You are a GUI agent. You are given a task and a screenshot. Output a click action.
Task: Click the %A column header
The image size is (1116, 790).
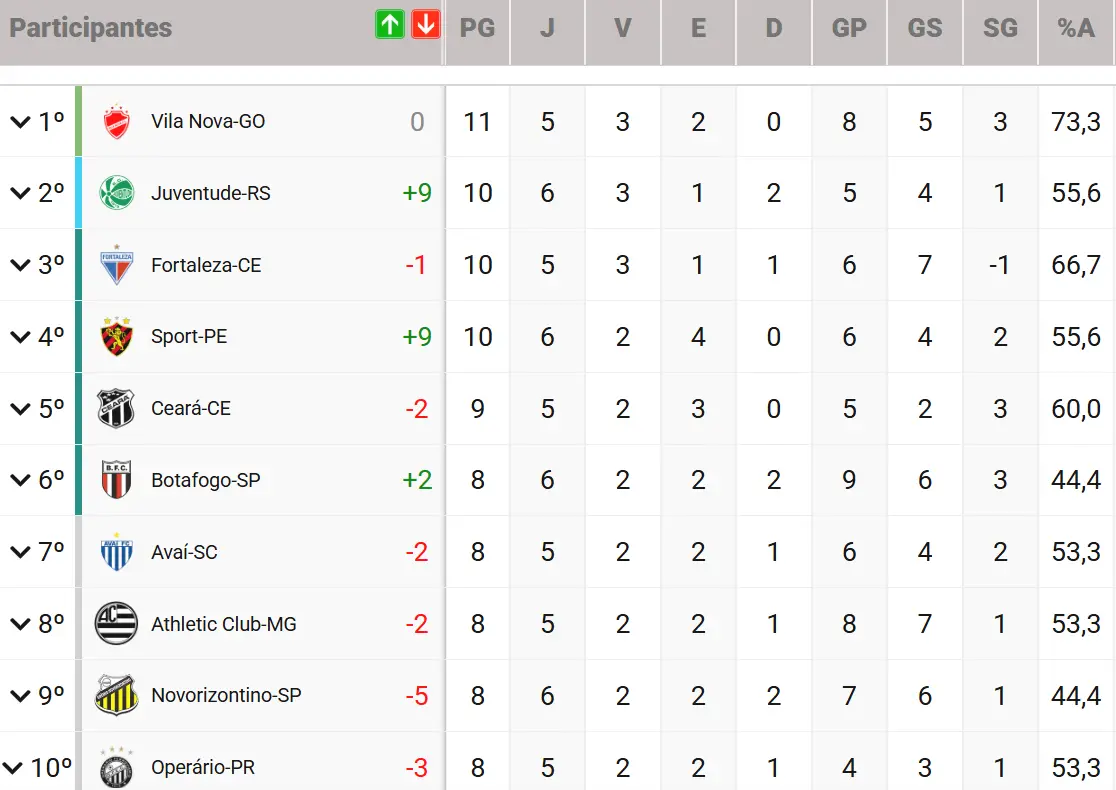point(1076,28)
